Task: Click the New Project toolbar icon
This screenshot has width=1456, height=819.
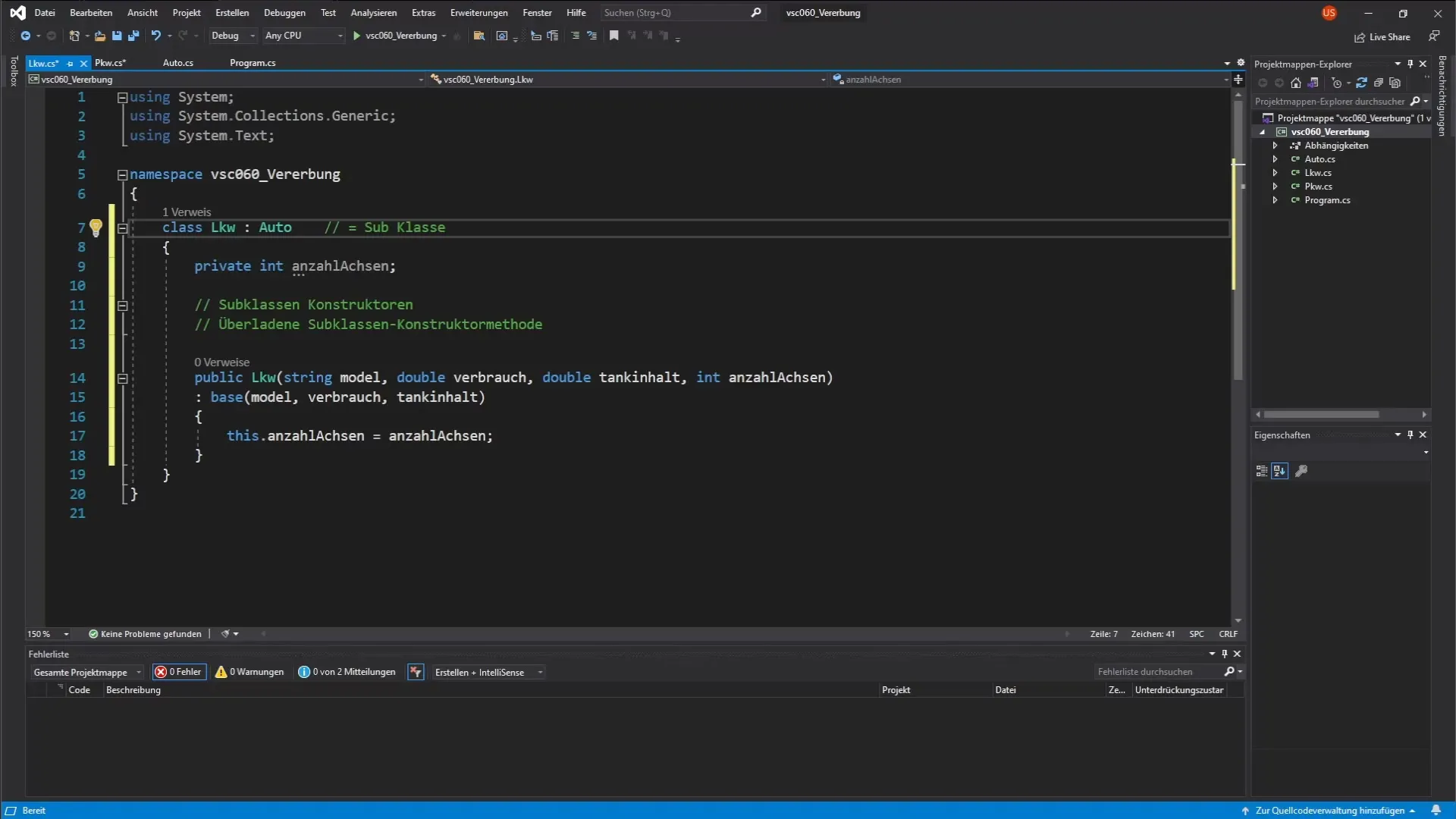Action: click(x=74, y=36)
